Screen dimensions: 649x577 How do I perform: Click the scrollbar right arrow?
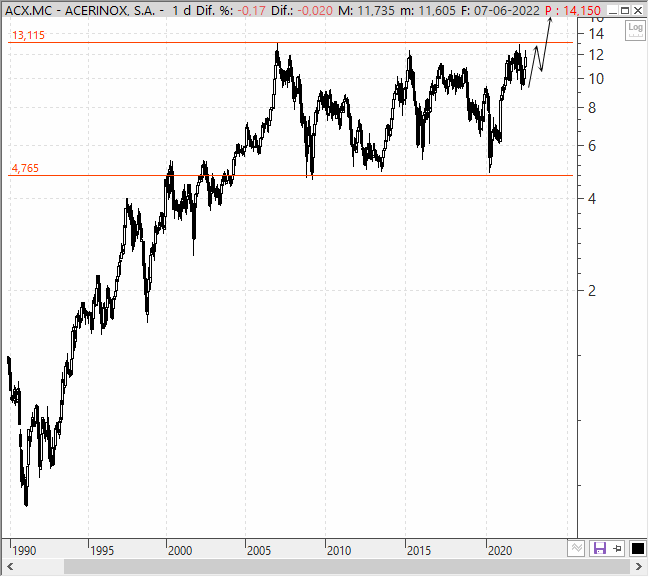639,566
